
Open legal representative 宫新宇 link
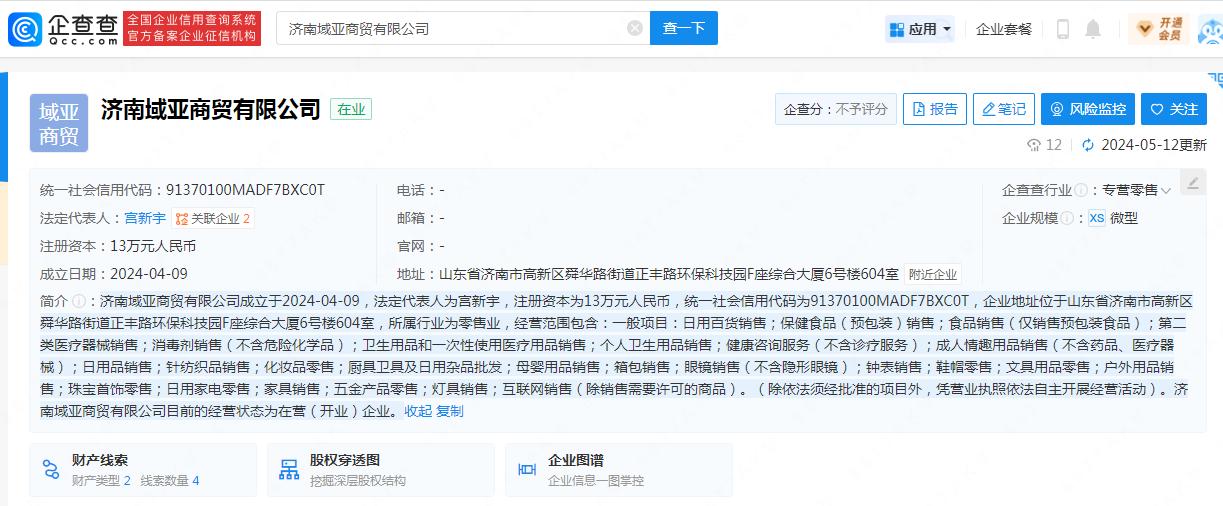pyautogui.click(x=145, y=217)
